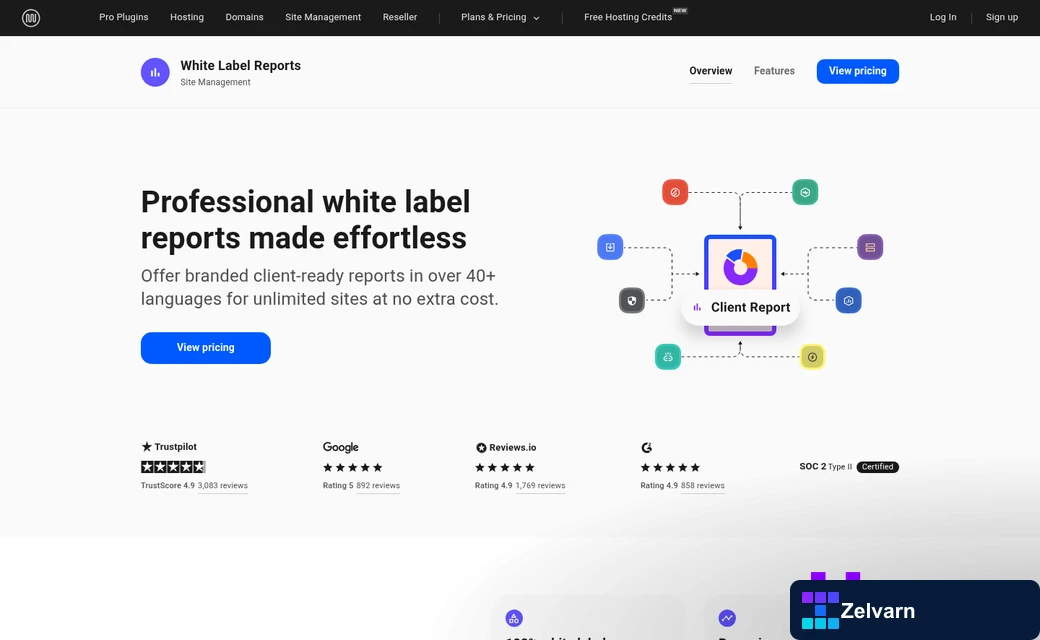
Task: Click the red icon in the diagram
Action: point(675,192)
